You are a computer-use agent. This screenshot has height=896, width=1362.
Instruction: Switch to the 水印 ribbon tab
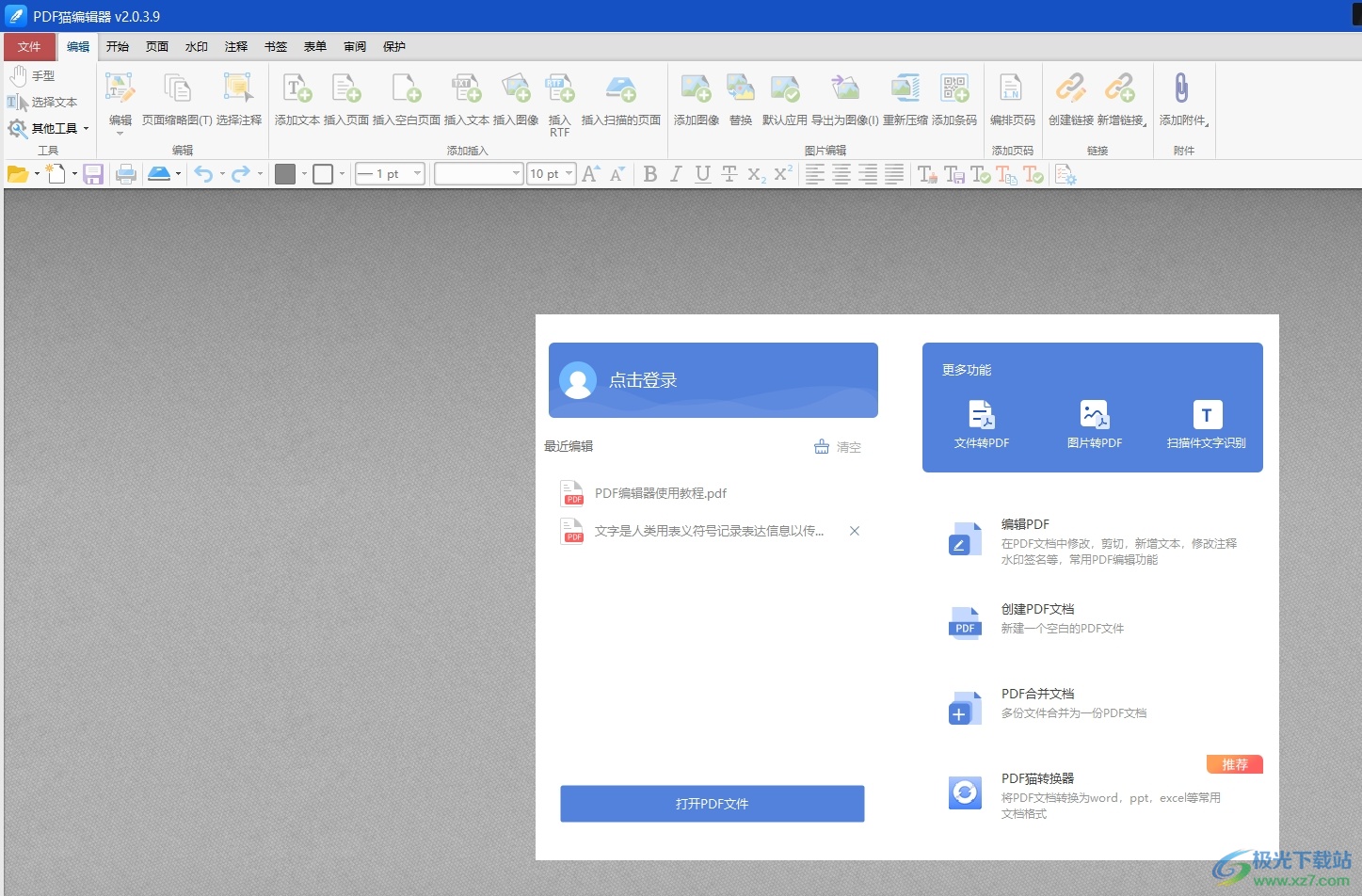(197, 47)
